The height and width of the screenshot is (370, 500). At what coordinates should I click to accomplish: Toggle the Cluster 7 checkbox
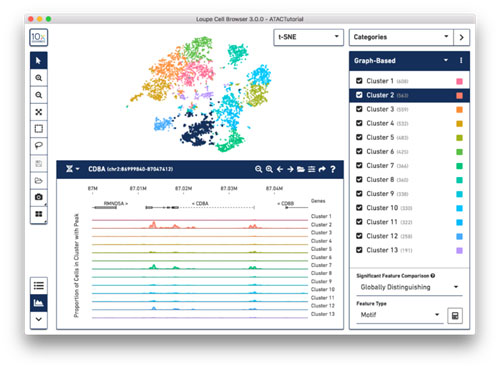coord(359,165)
